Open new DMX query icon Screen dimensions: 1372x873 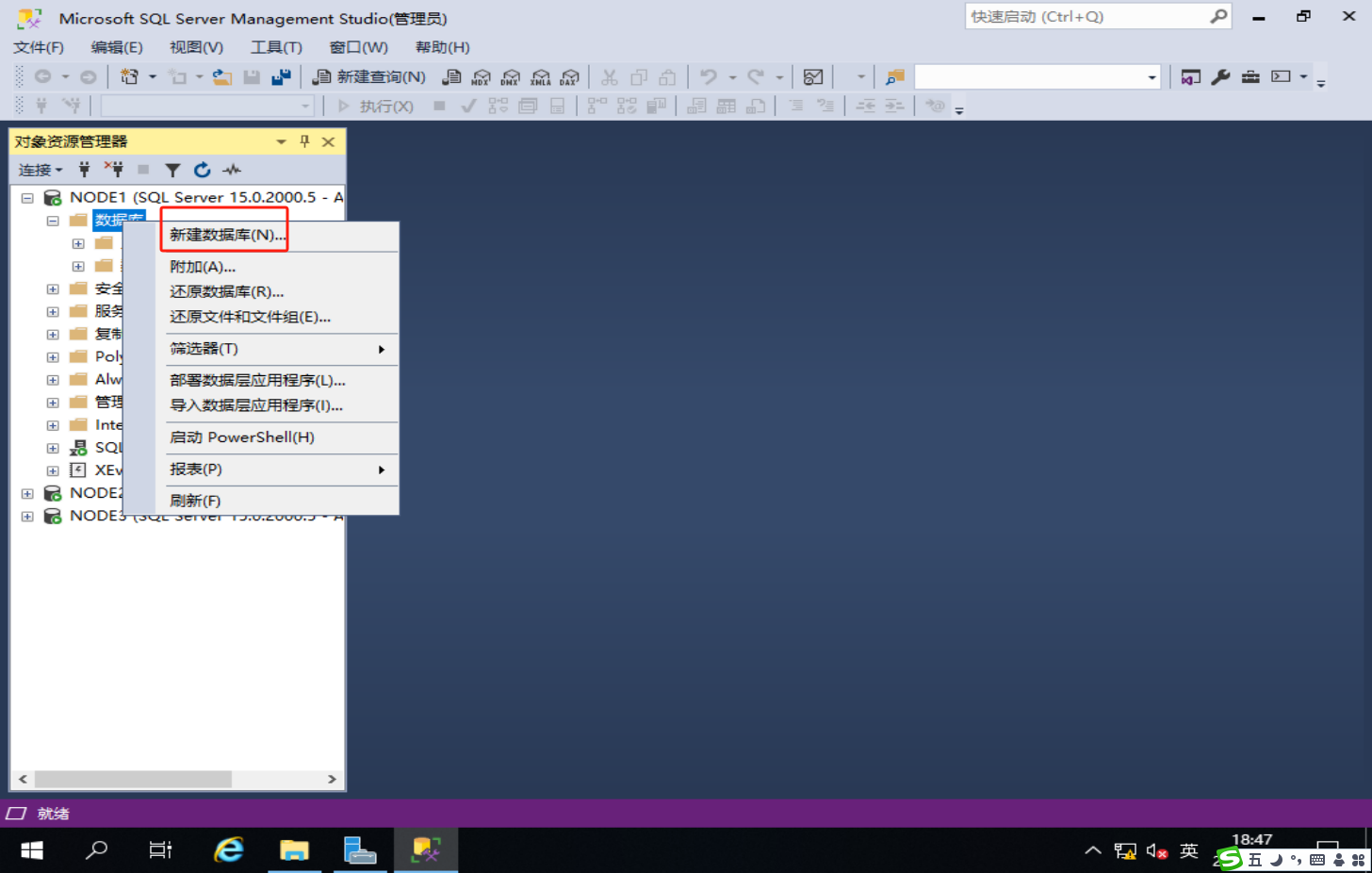(x=511, y=77)
